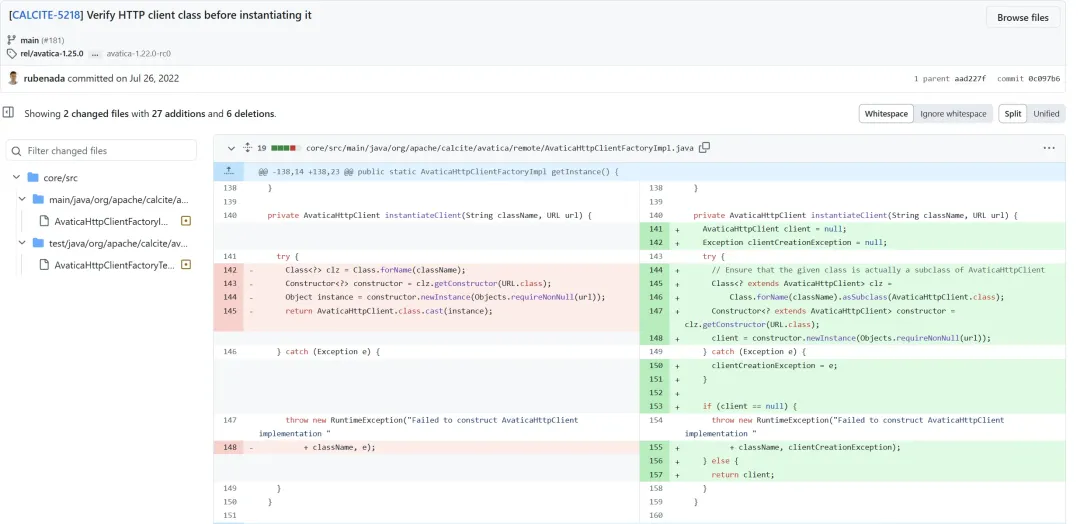This screenshot has height=524, width=1080.
Task: Click rubenada's avatar image
Action: pos(13,78)
